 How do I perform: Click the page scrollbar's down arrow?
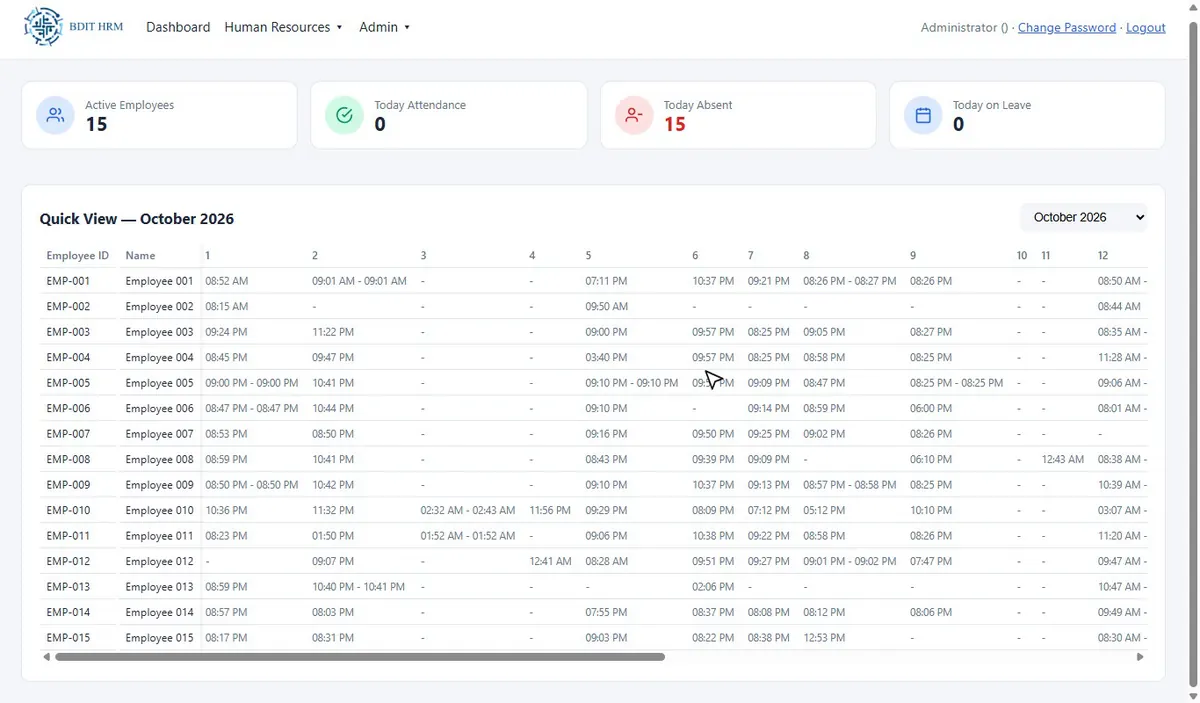(x=1191, y=695)
